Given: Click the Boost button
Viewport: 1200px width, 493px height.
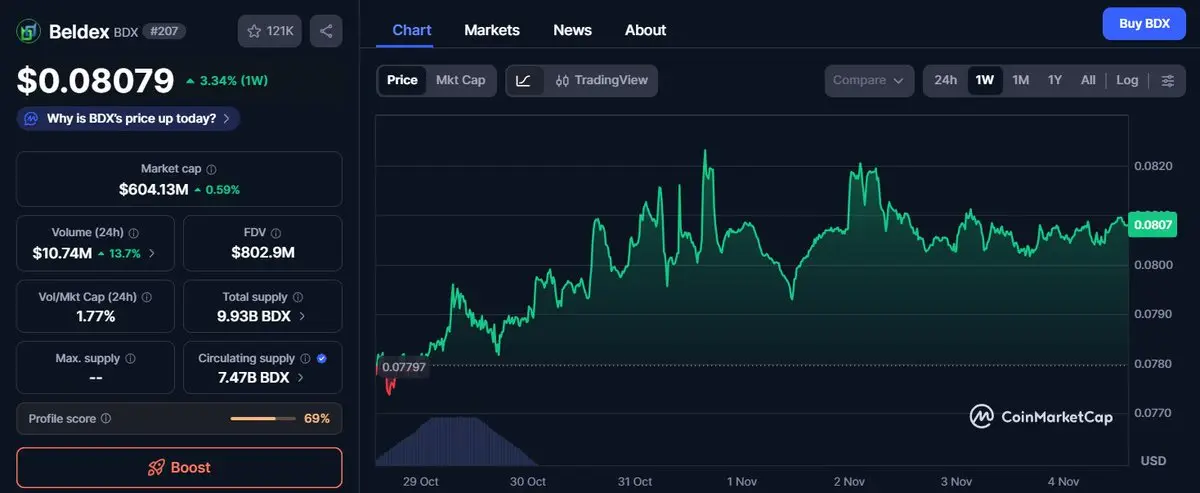Looking at the screenshot, I should pos(179,467).
